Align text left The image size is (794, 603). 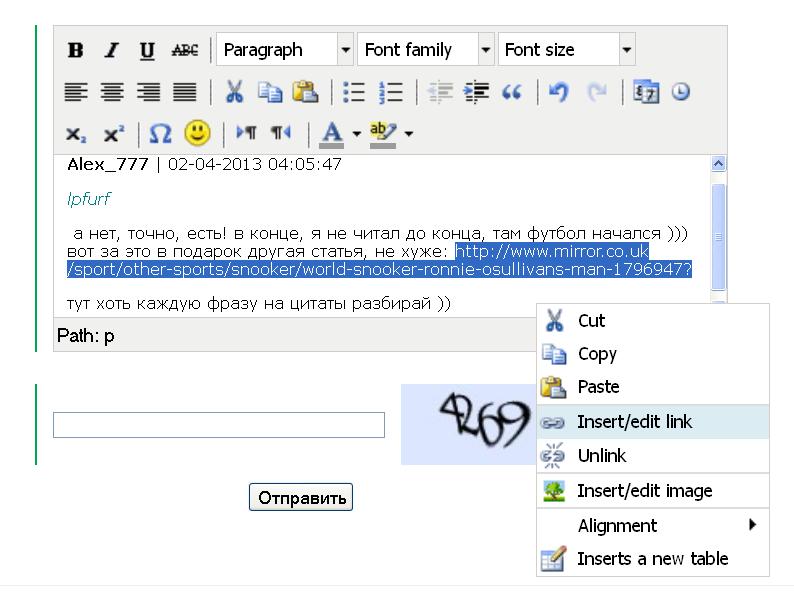tap(76, 92)
